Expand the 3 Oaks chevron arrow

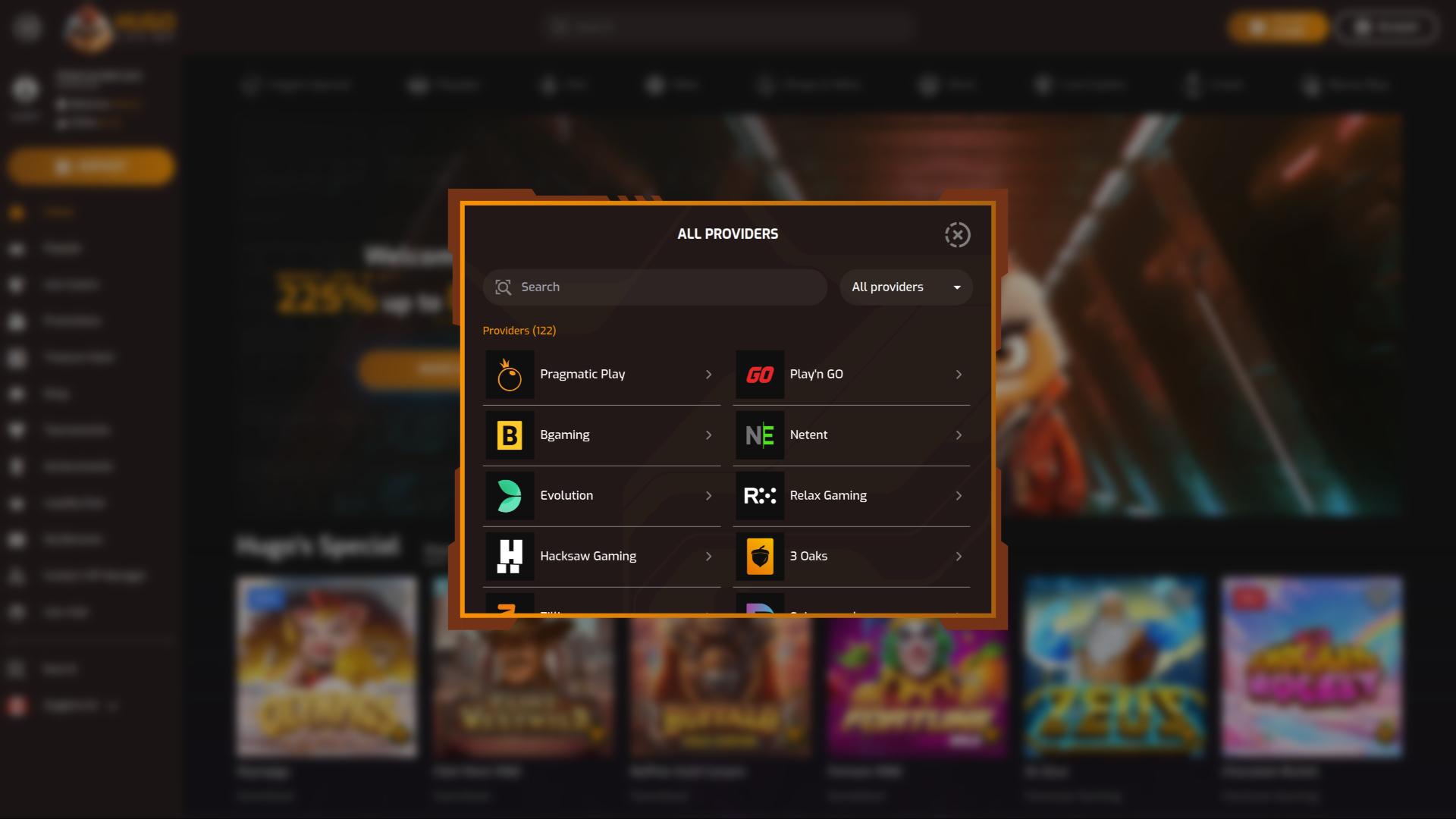tap(959, 557)
